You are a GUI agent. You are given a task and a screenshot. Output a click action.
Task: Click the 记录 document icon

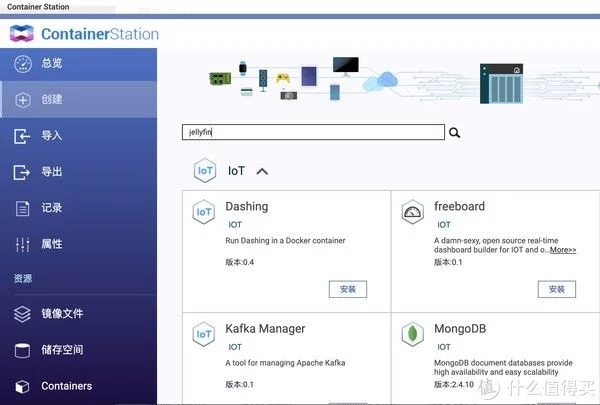(x=22, y=208)
